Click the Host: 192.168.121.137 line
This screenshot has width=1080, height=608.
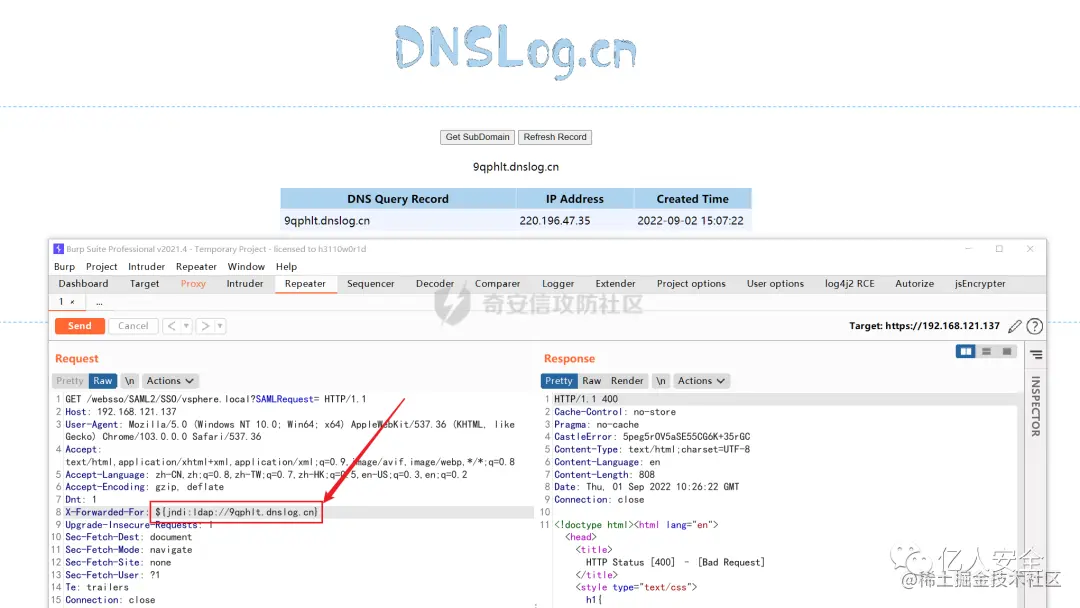pyautogui.click(x=121, y=412)
